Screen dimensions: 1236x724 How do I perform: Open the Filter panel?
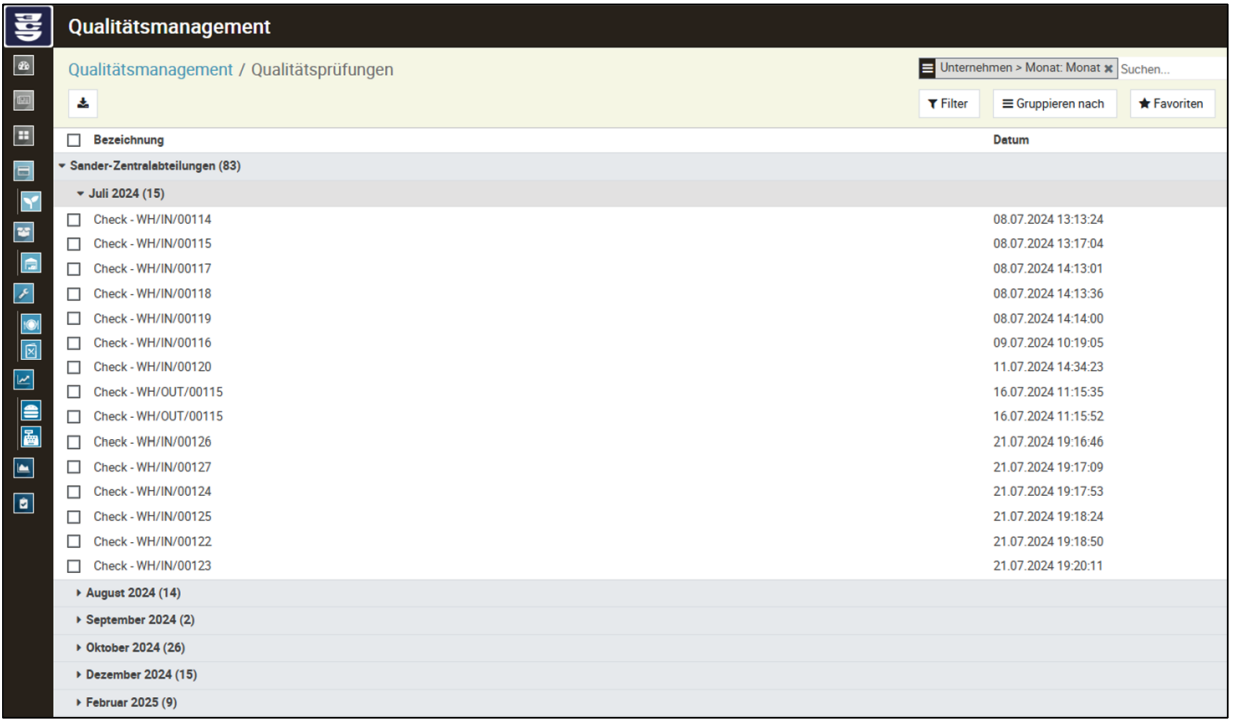click(948, 103)
